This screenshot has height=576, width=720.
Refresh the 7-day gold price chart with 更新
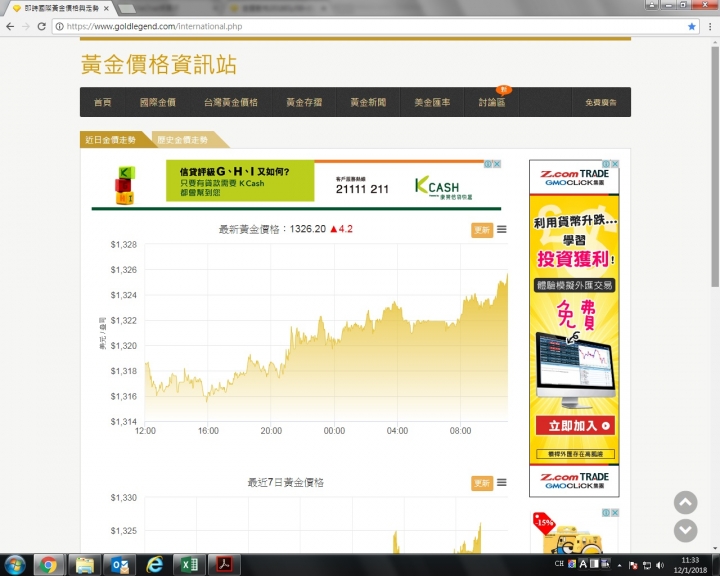point(482,483)
